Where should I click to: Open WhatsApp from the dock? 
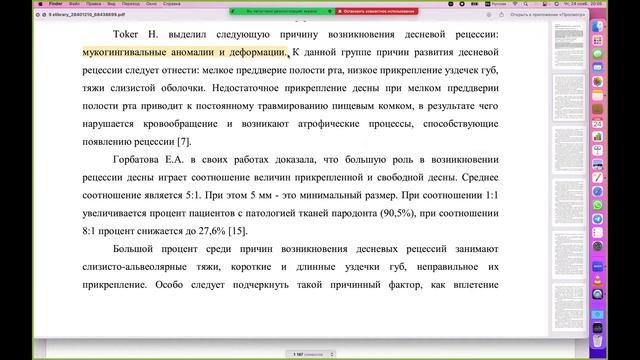(x=597, y=205)
